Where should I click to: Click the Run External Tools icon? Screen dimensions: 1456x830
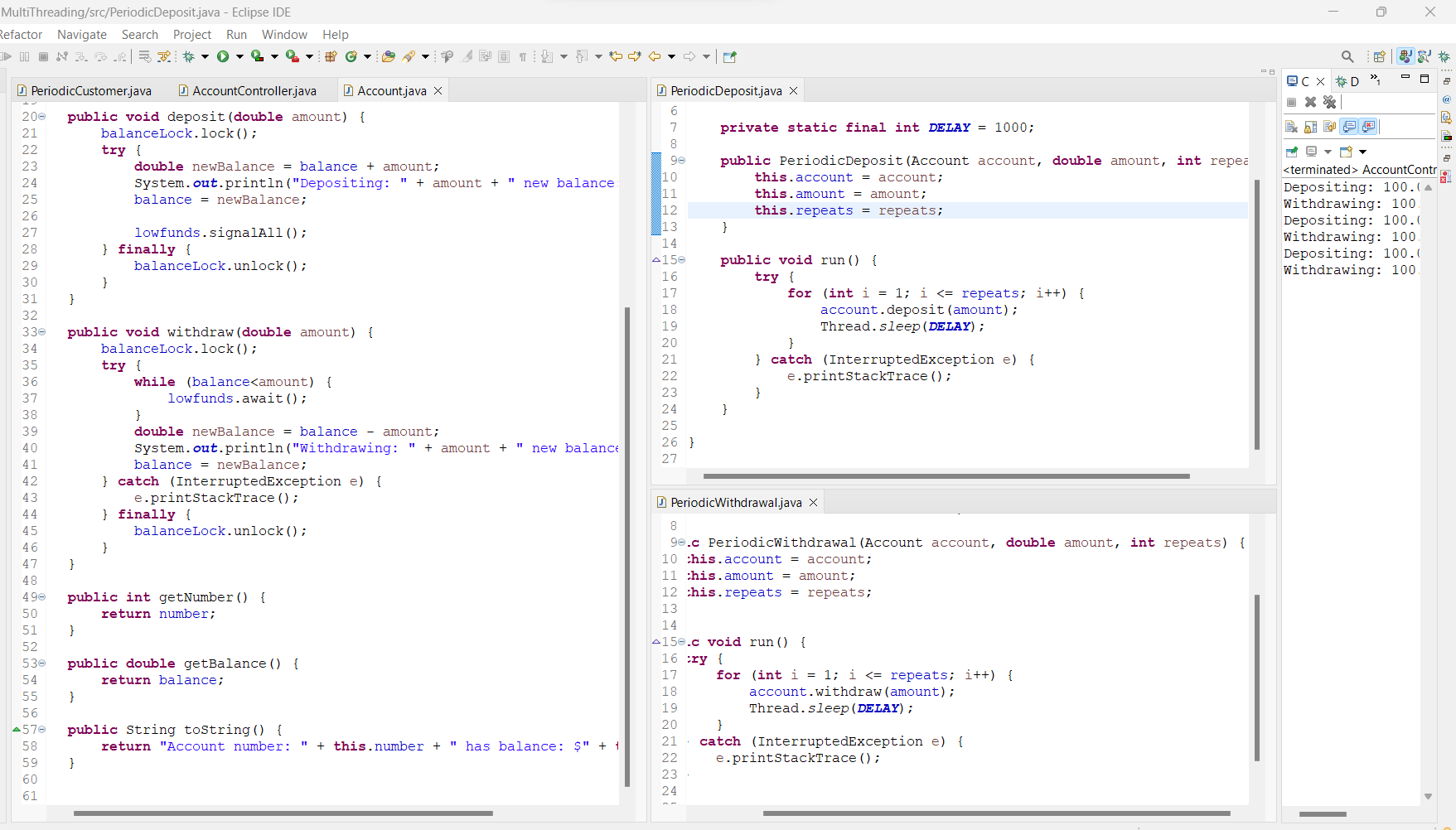pyautogui.click(x=293, y=56)
